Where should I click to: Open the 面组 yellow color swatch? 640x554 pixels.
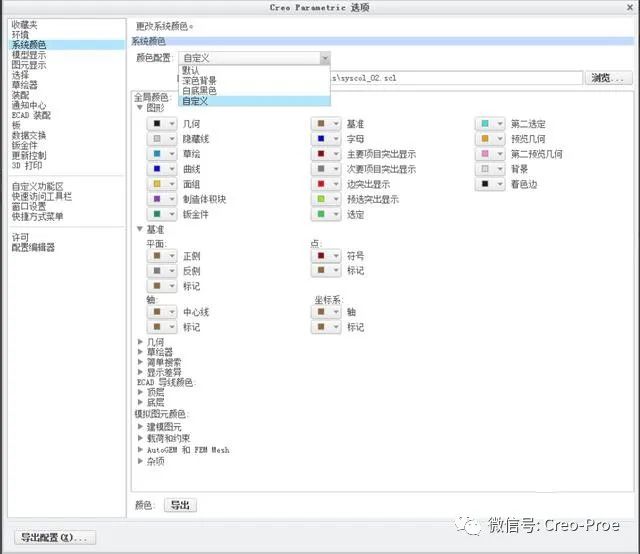pos(162,184)
